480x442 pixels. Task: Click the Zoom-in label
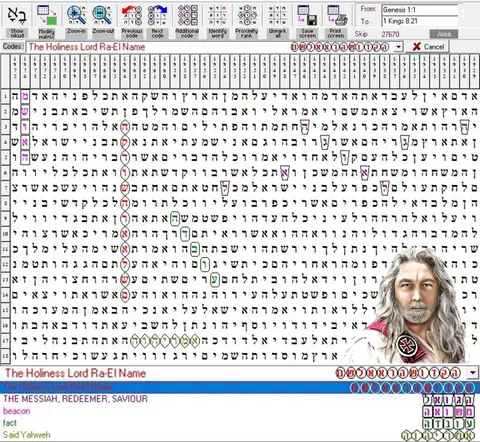[x=76, y=31]
